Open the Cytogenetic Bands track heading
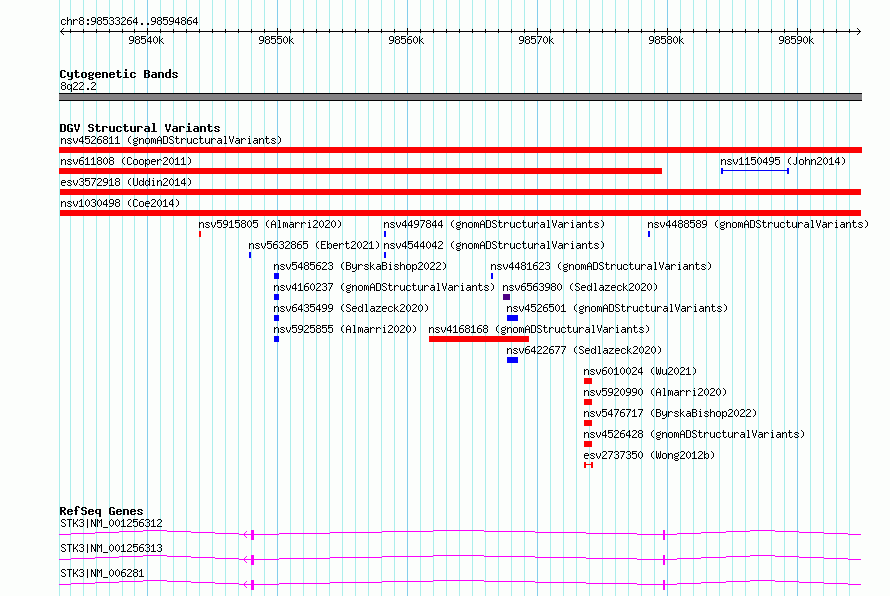 (x=119, y=74)
